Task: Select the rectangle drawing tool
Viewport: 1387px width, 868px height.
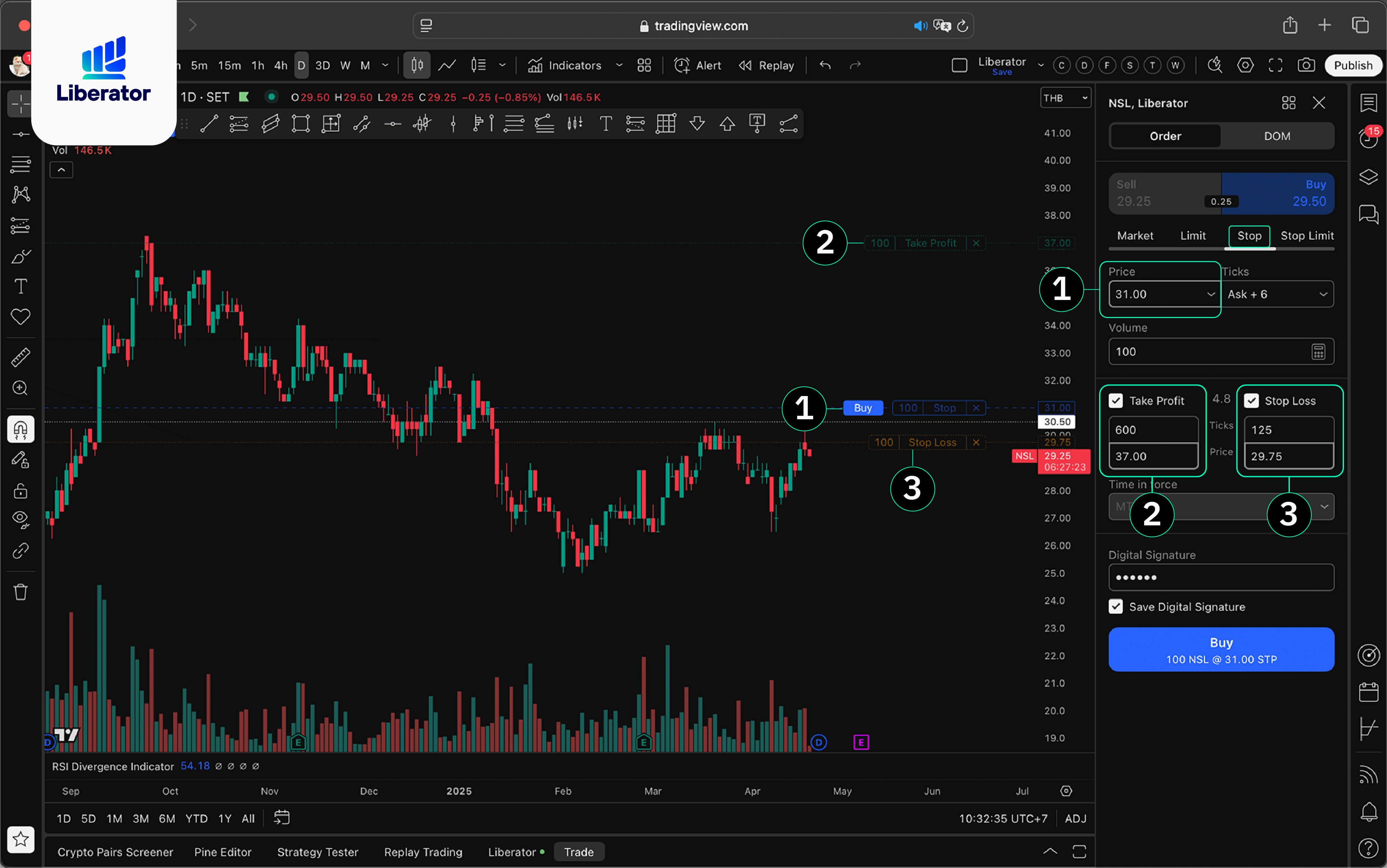Action: [x=300, y=123]
